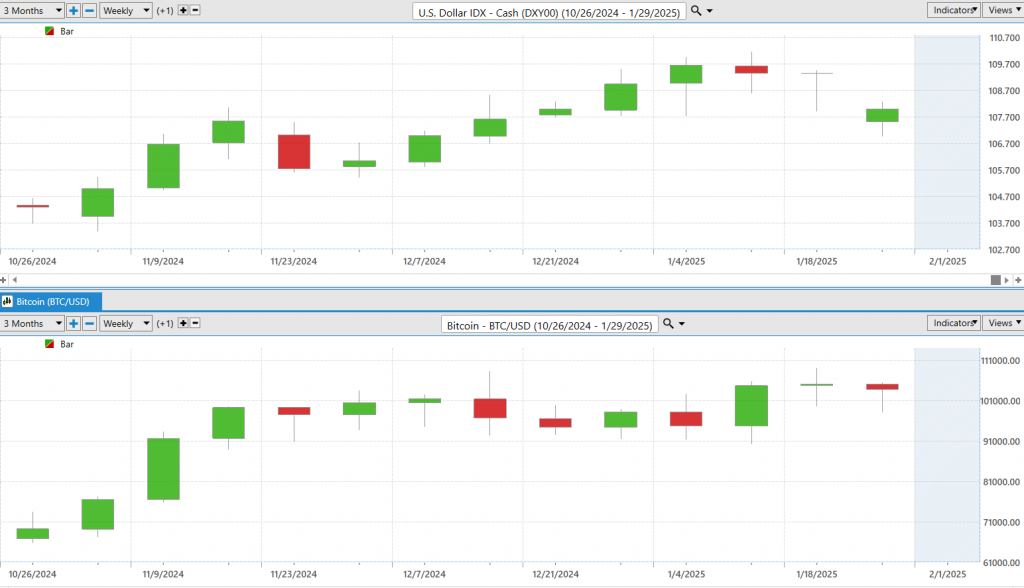Click the blue plus zoom button in Dollar Index toolbar

point(74,10)
